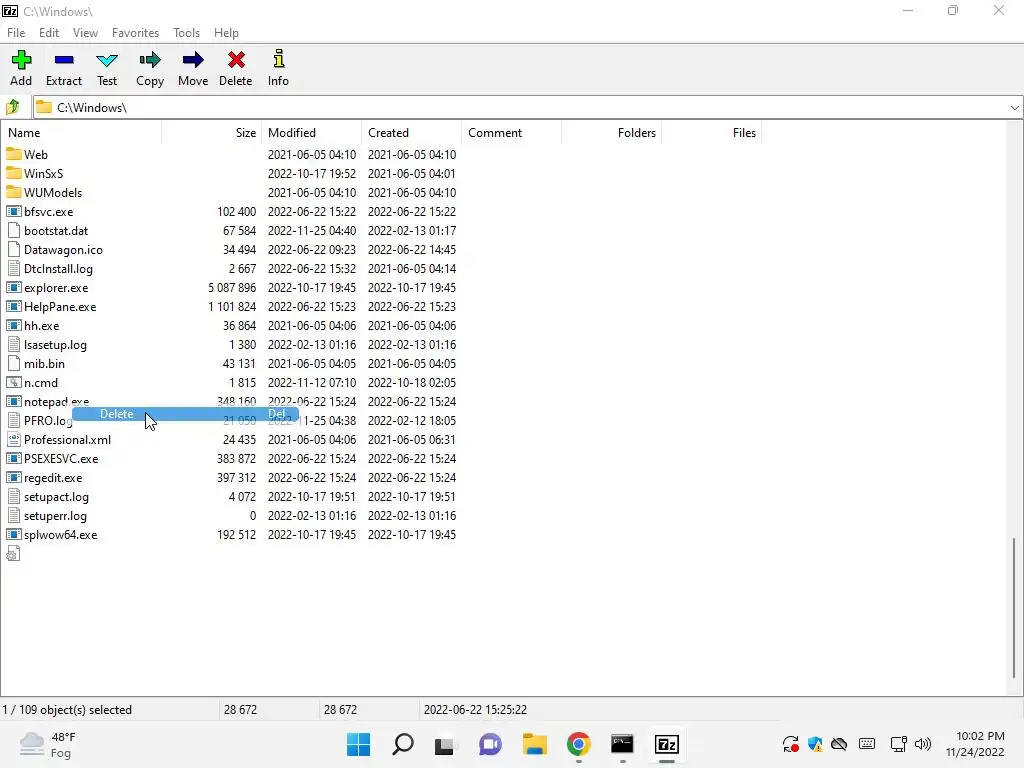Select the Datawagon.ico file row
Image resolution: width=1024 pixels, height=768 pixels.
(x=231, y=249)
